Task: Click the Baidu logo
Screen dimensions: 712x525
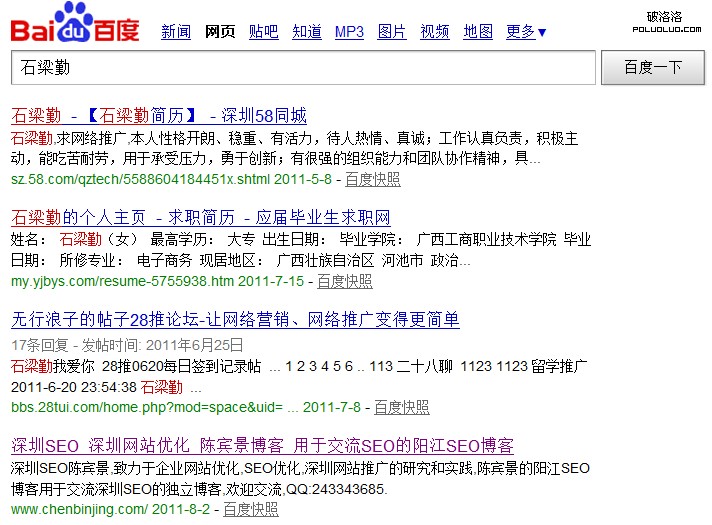Action: pyautogui.click(x=75, y=22)
